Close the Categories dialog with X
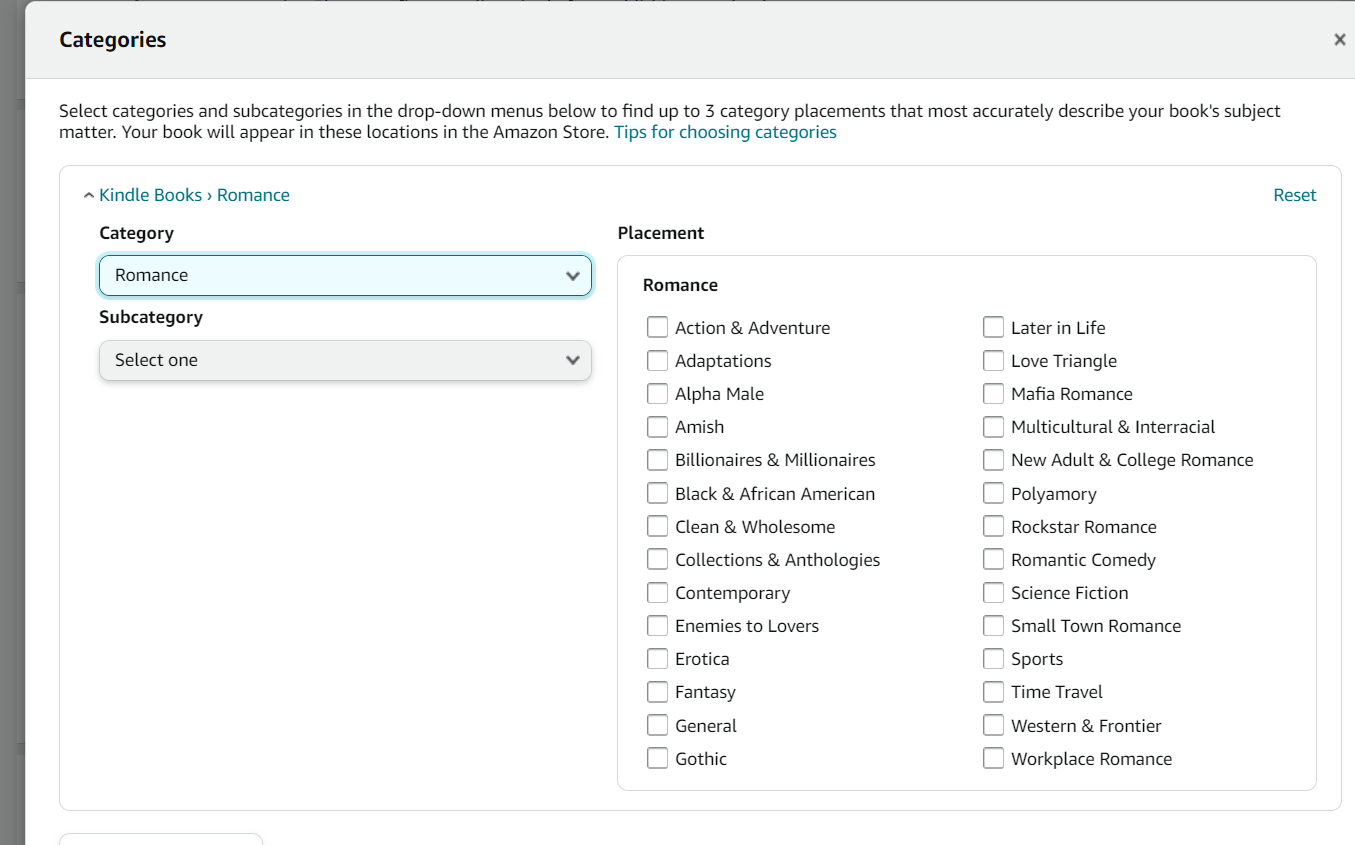 click(x=1339, y=40)
